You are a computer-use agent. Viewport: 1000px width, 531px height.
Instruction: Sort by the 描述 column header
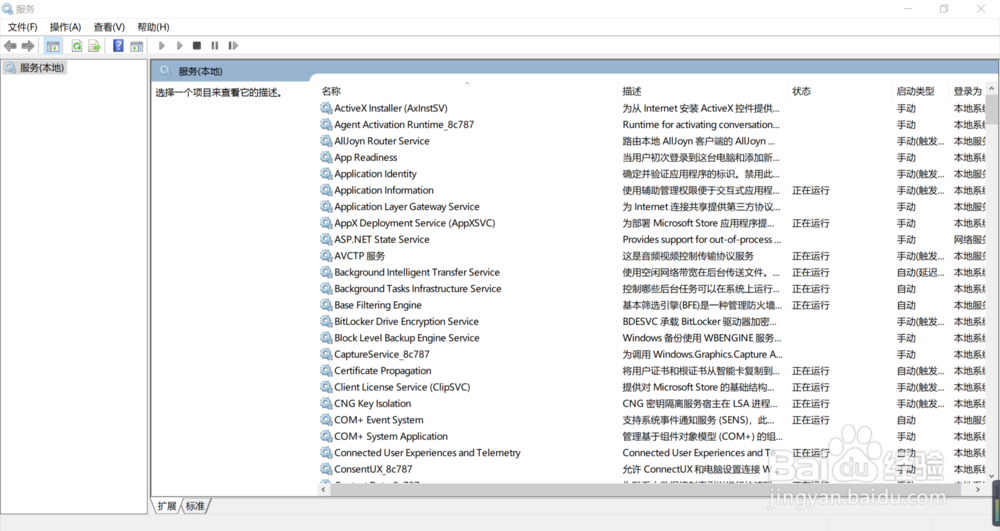632,91
